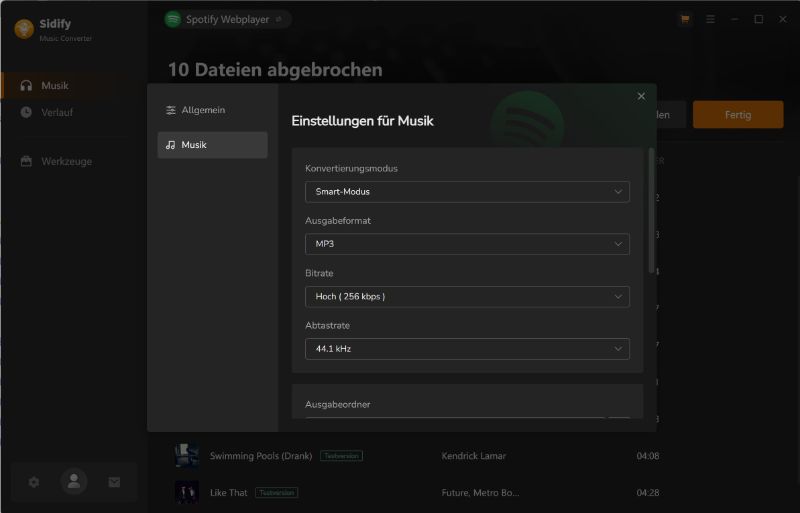Image resolution: width=800 pixels, height=513 pixels.
Task: Click the Swimming Pools (Drank) album thumbnail
Action: point(186,456)
